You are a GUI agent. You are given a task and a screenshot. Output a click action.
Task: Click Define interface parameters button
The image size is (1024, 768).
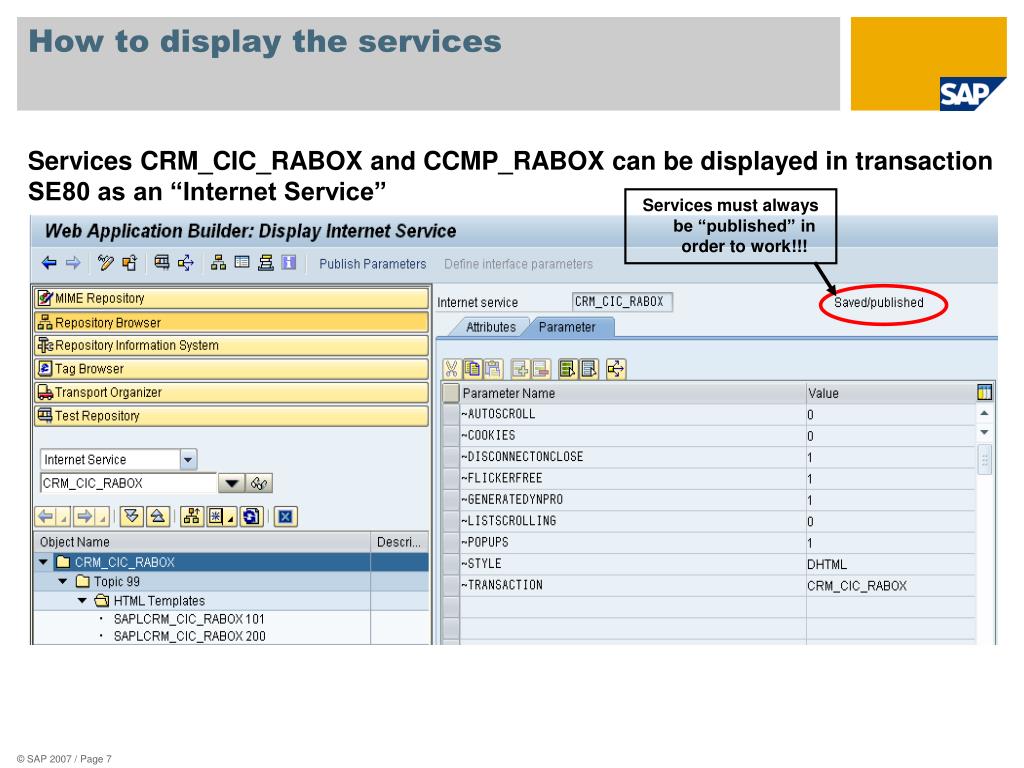point(519,264)
